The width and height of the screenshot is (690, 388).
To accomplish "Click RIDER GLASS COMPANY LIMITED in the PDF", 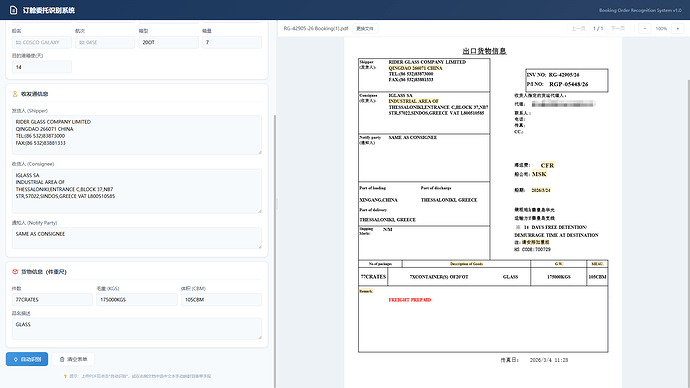I will (427, 62).
